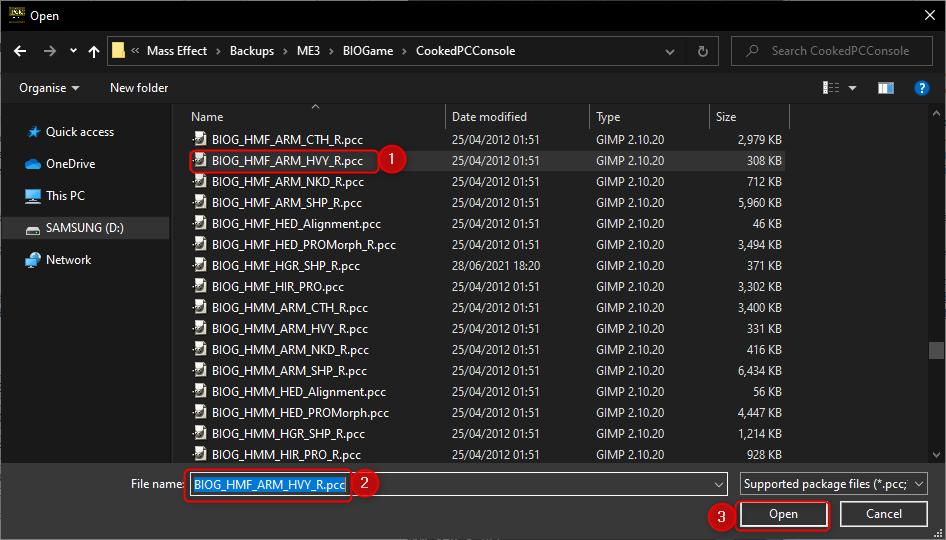Refresh the CookedPCConsole folder view
The image size is (946, 540).
tap(702, 51)
